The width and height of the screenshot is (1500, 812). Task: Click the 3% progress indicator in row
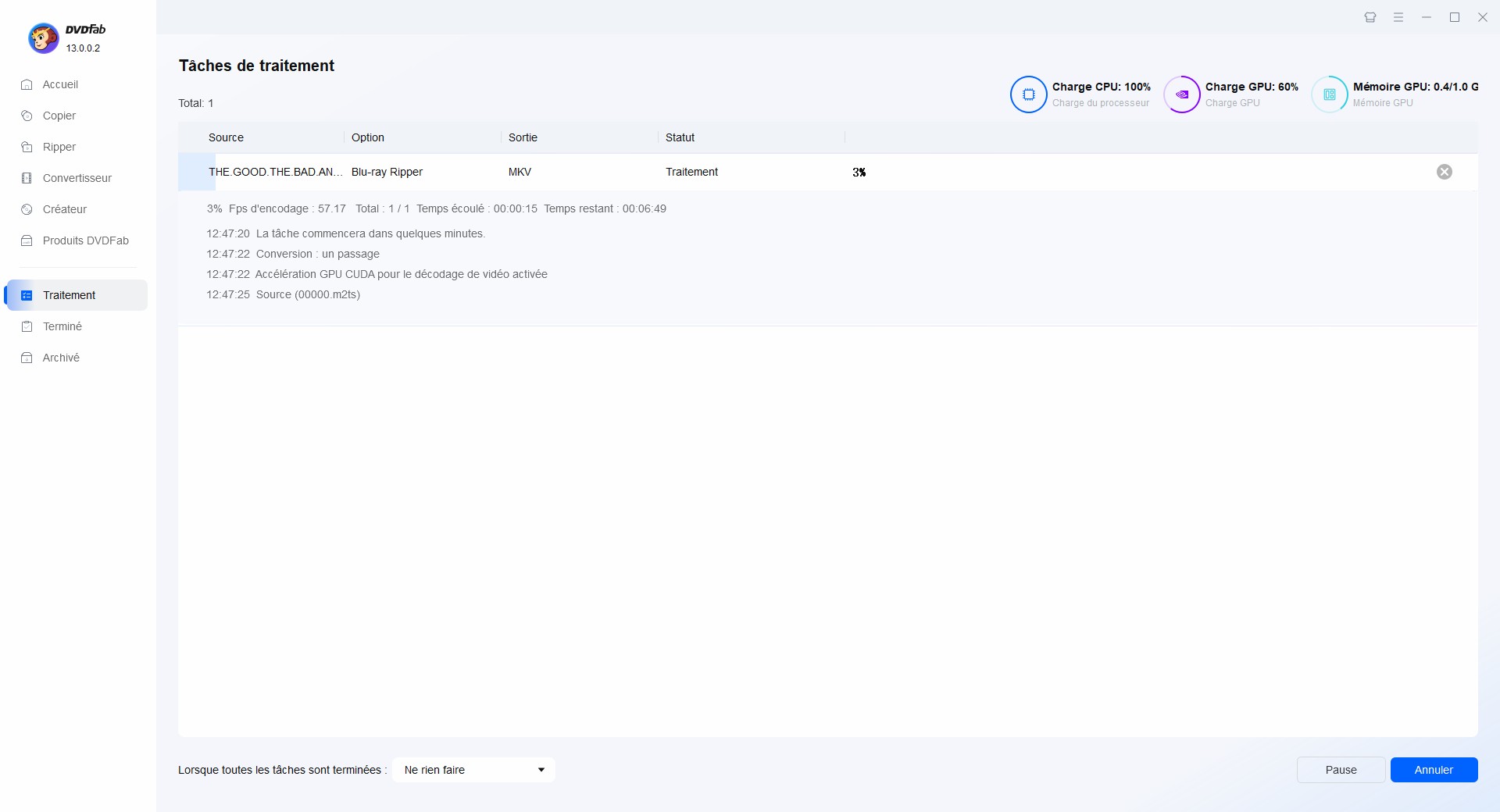[859, 173]
